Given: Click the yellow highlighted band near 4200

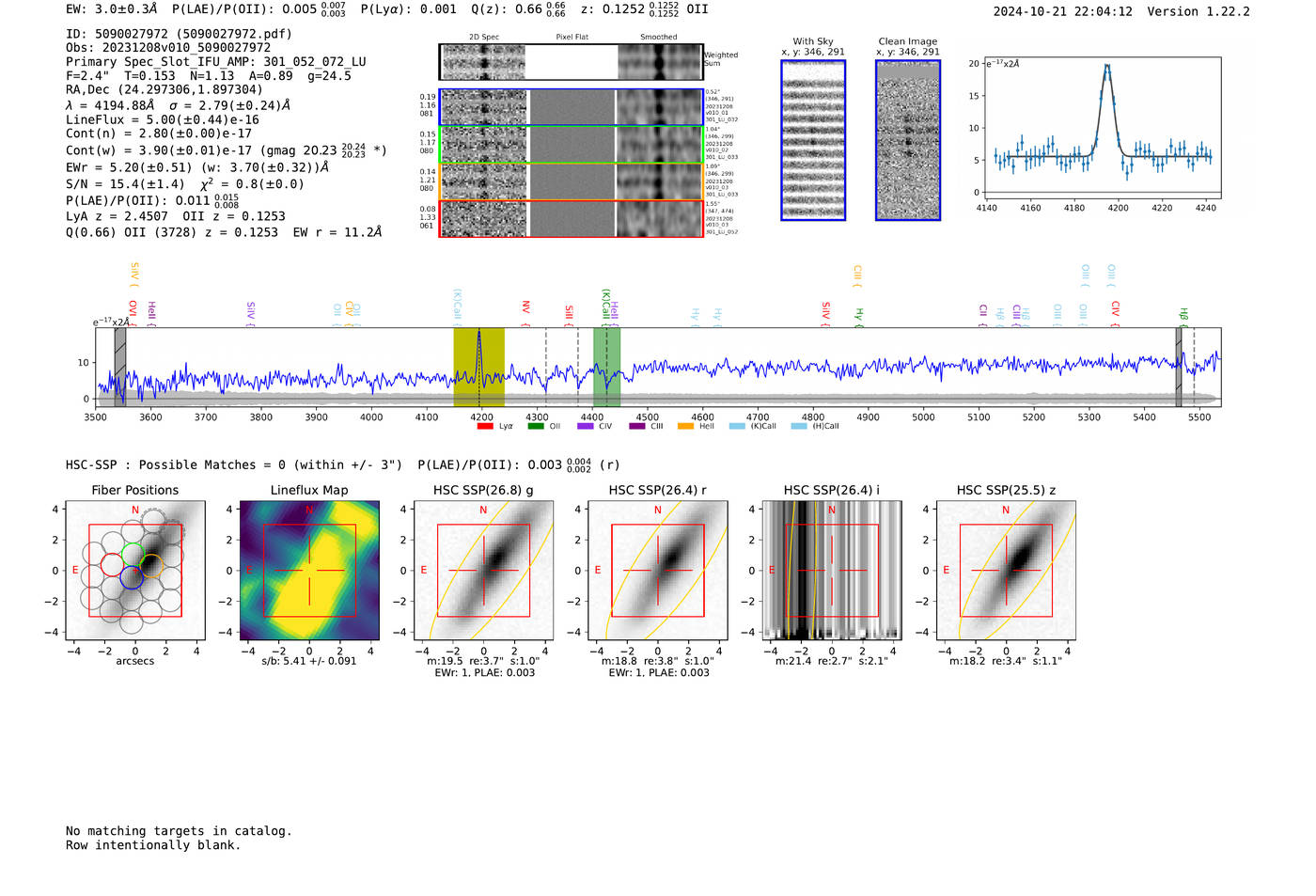Looking at the screenshot, I should click(478, 368).
